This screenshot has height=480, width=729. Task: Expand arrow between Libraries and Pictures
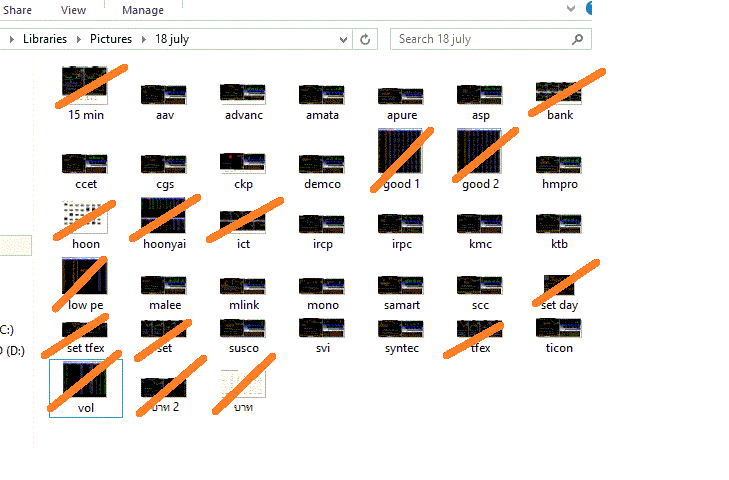point(79,40)
